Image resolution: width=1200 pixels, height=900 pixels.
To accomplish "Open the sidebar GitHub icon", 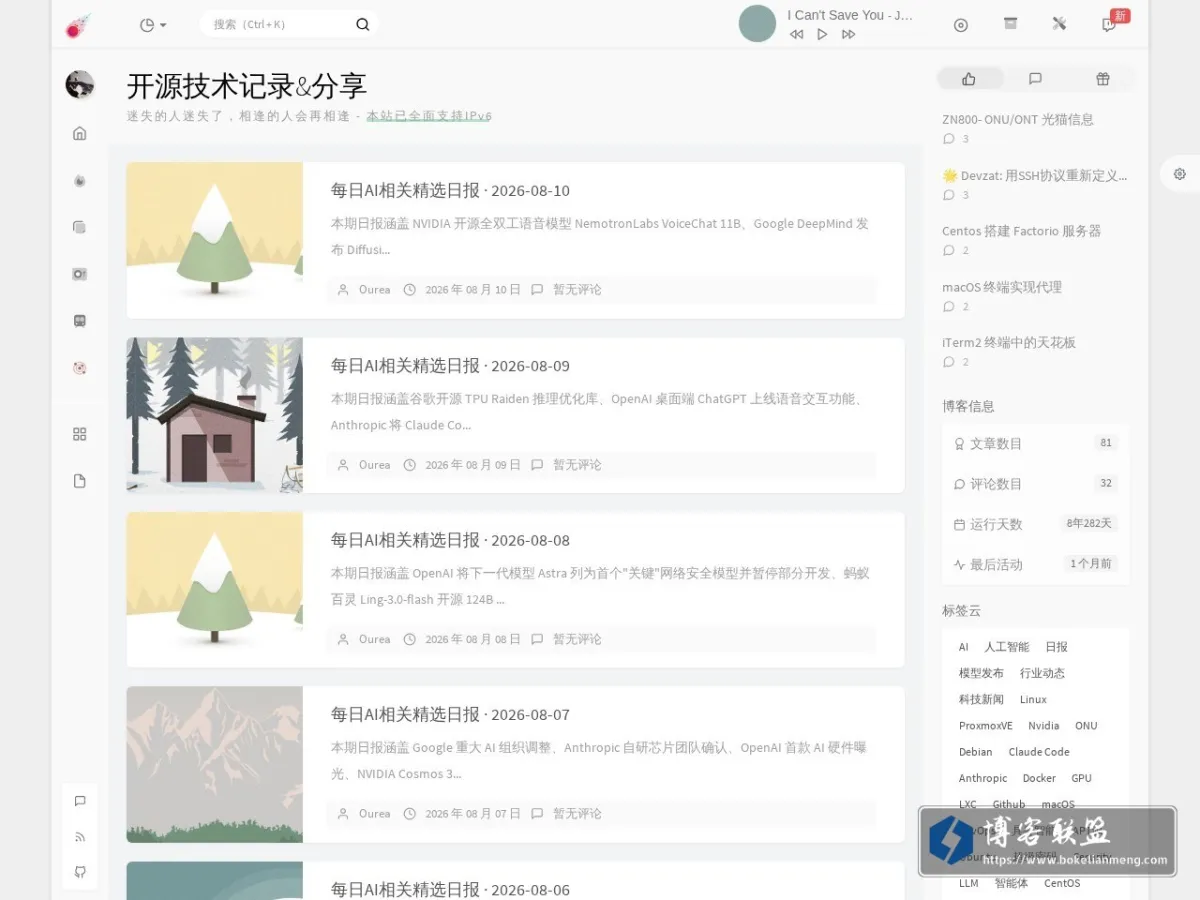I will click(80, 872).
